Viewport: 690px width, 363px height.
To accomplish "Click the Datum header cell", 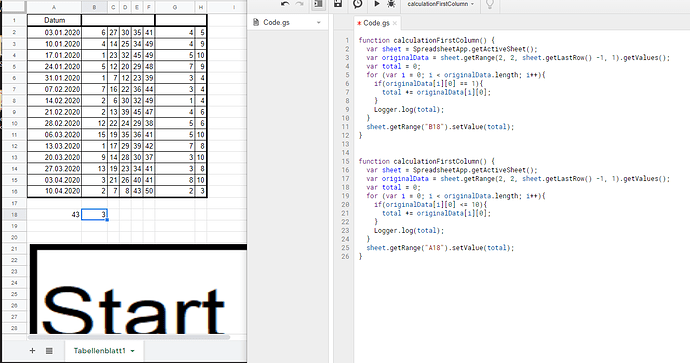I will 54,20.
